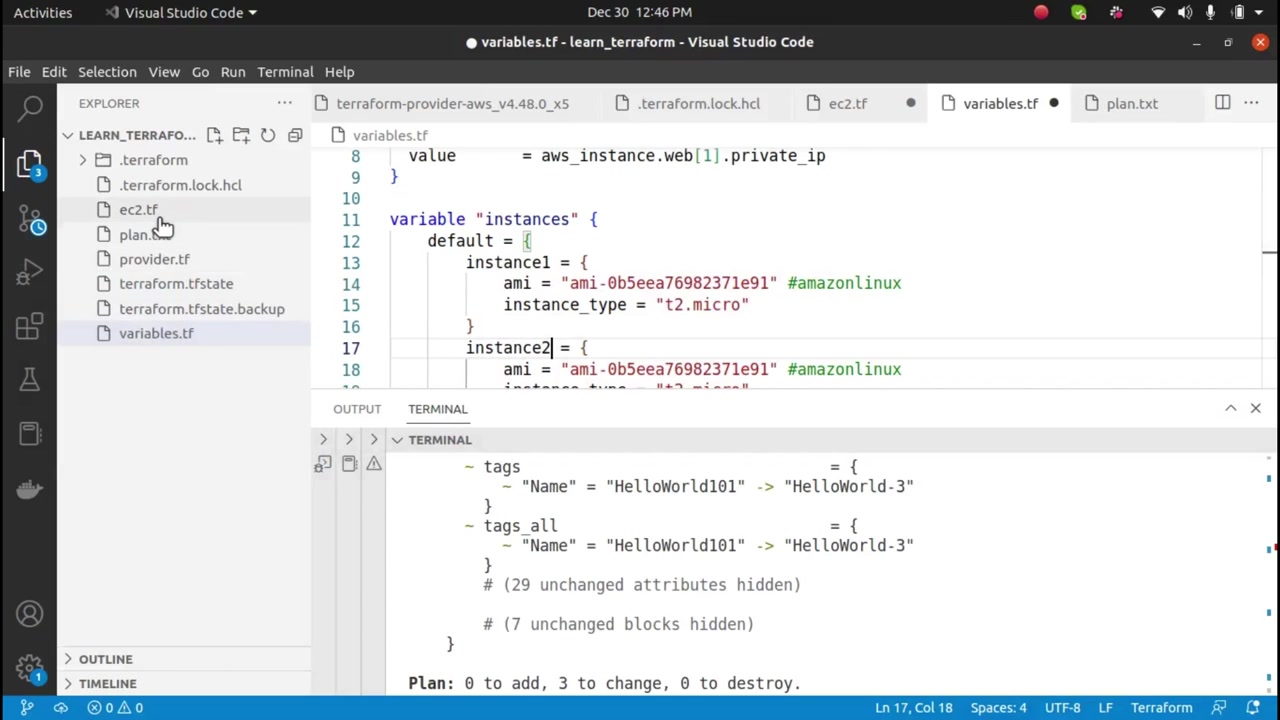
Task: Open the Selection menu
Action: tap(107, 72)
